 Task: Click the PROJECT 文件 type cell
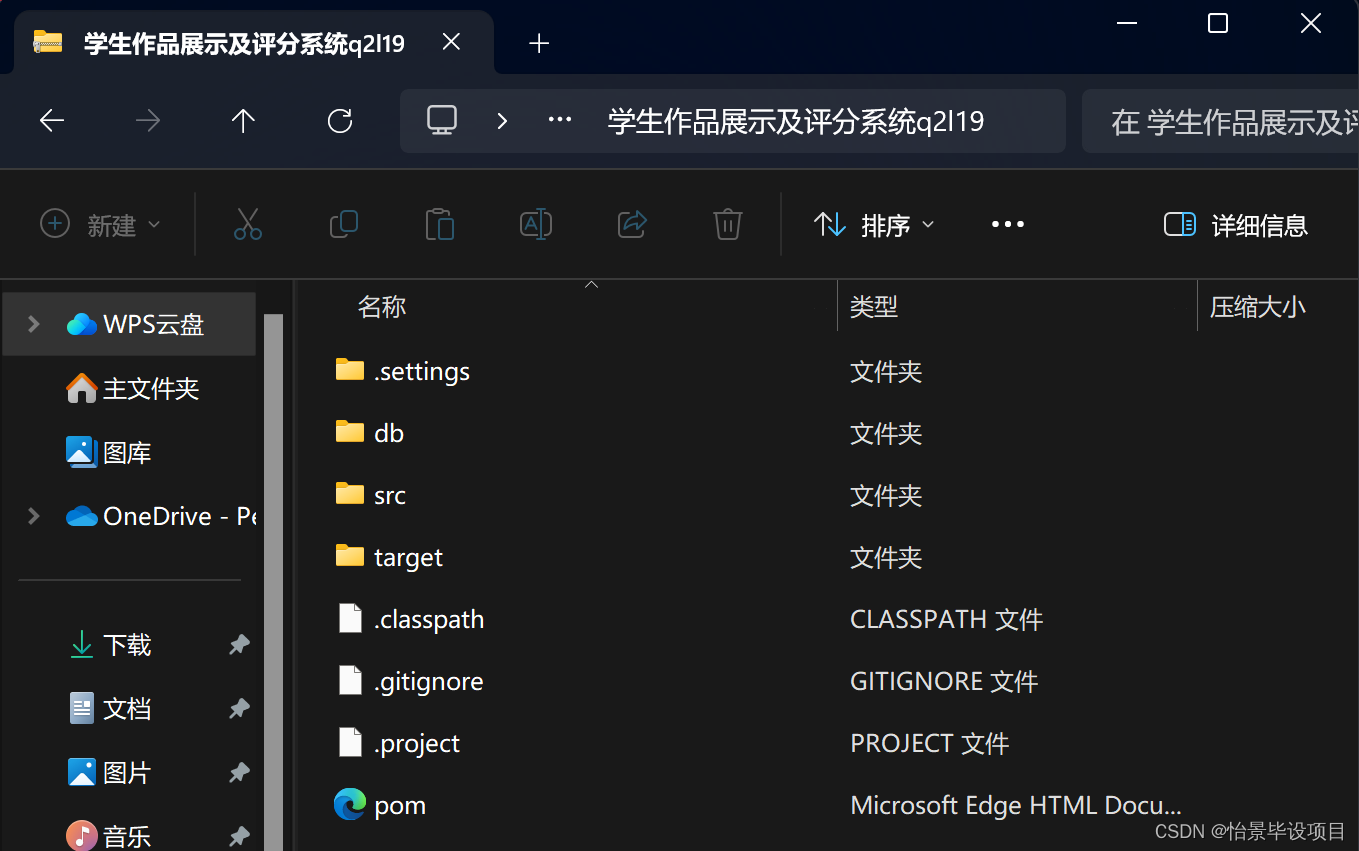[929, 743]
